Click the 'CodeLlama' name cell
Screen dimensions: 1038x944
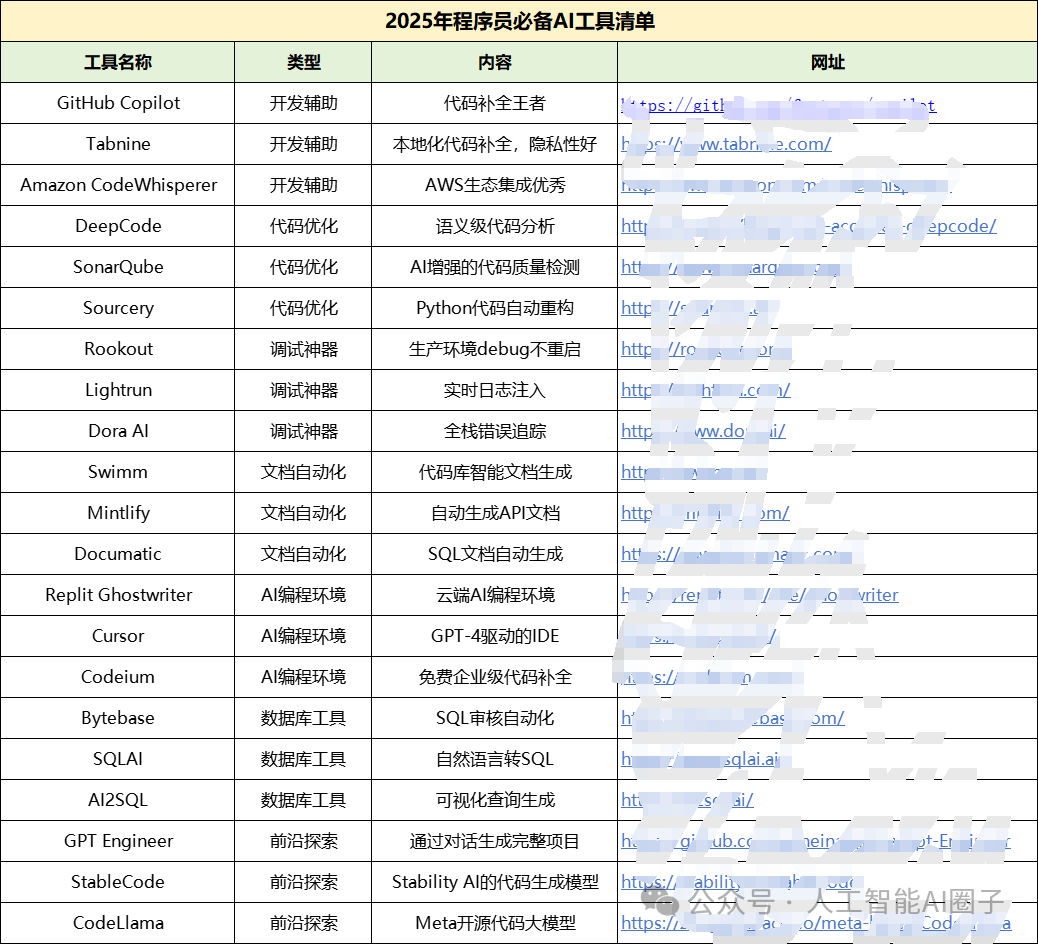[118, 923]
